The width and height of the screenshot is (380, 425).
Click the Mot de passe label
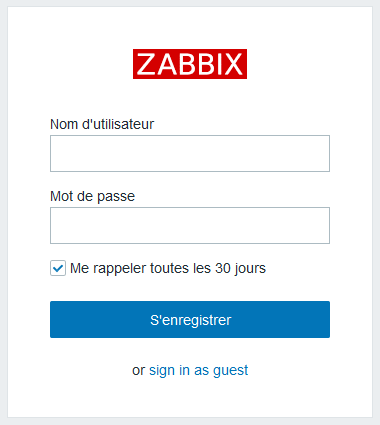pos(93,196)
